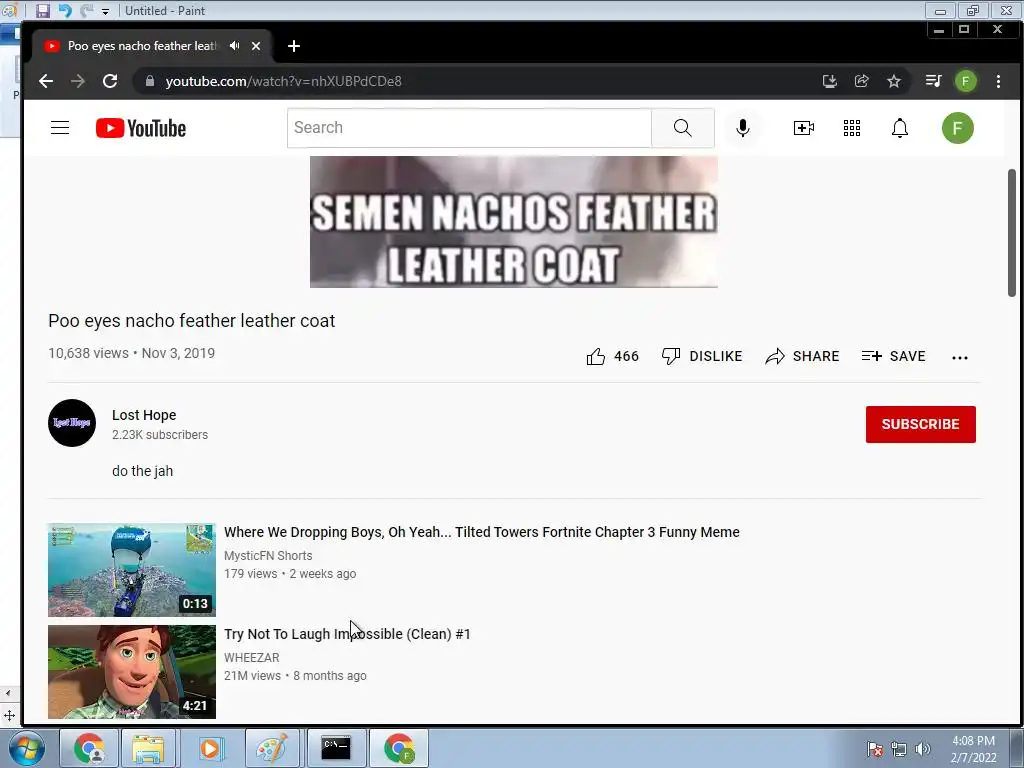
Task: Open the Create video camera icon
Action: point(803,128)
